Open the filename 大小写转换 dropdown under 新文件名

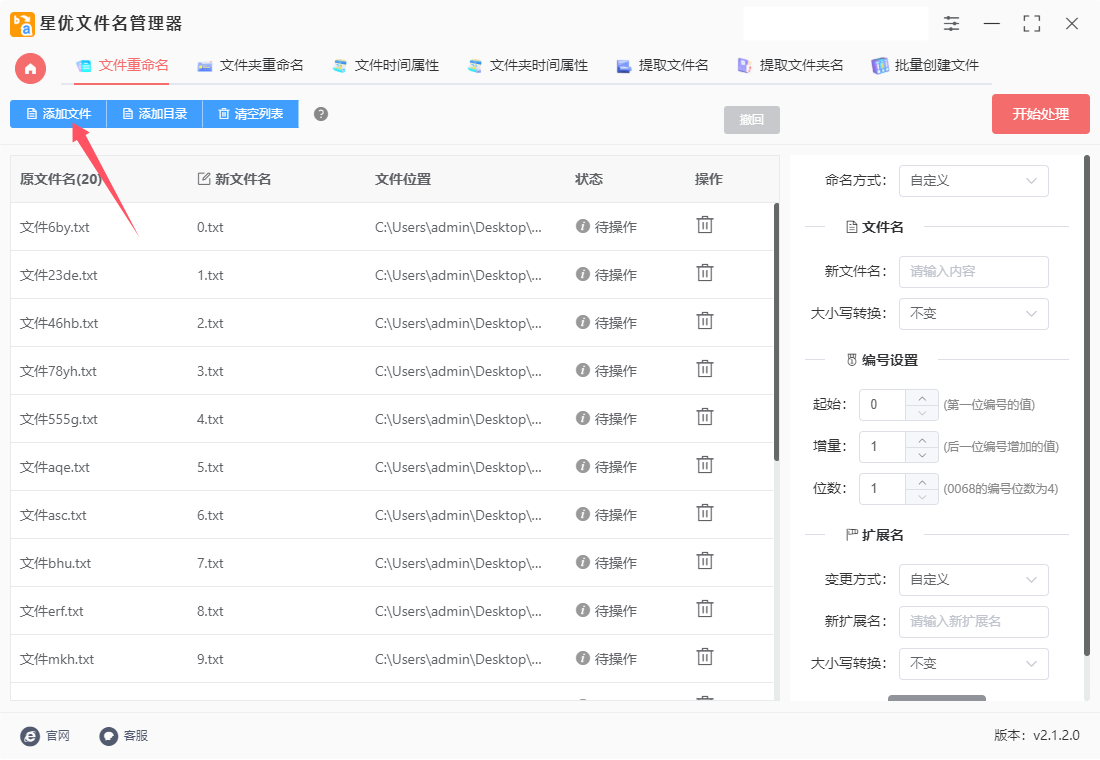pos(974,314)
